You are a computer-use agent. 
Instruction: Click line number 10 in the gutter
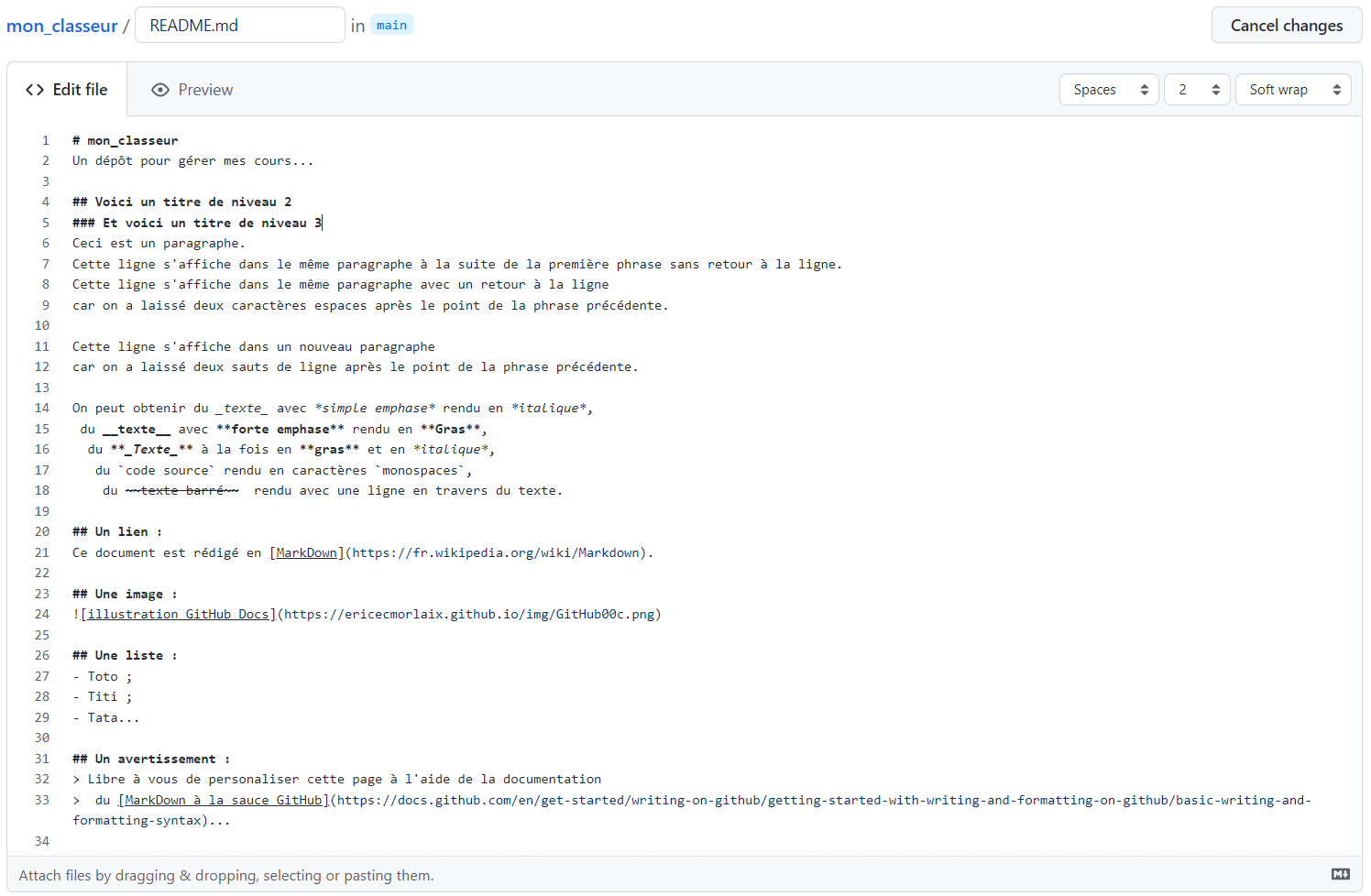click(42, 325)
